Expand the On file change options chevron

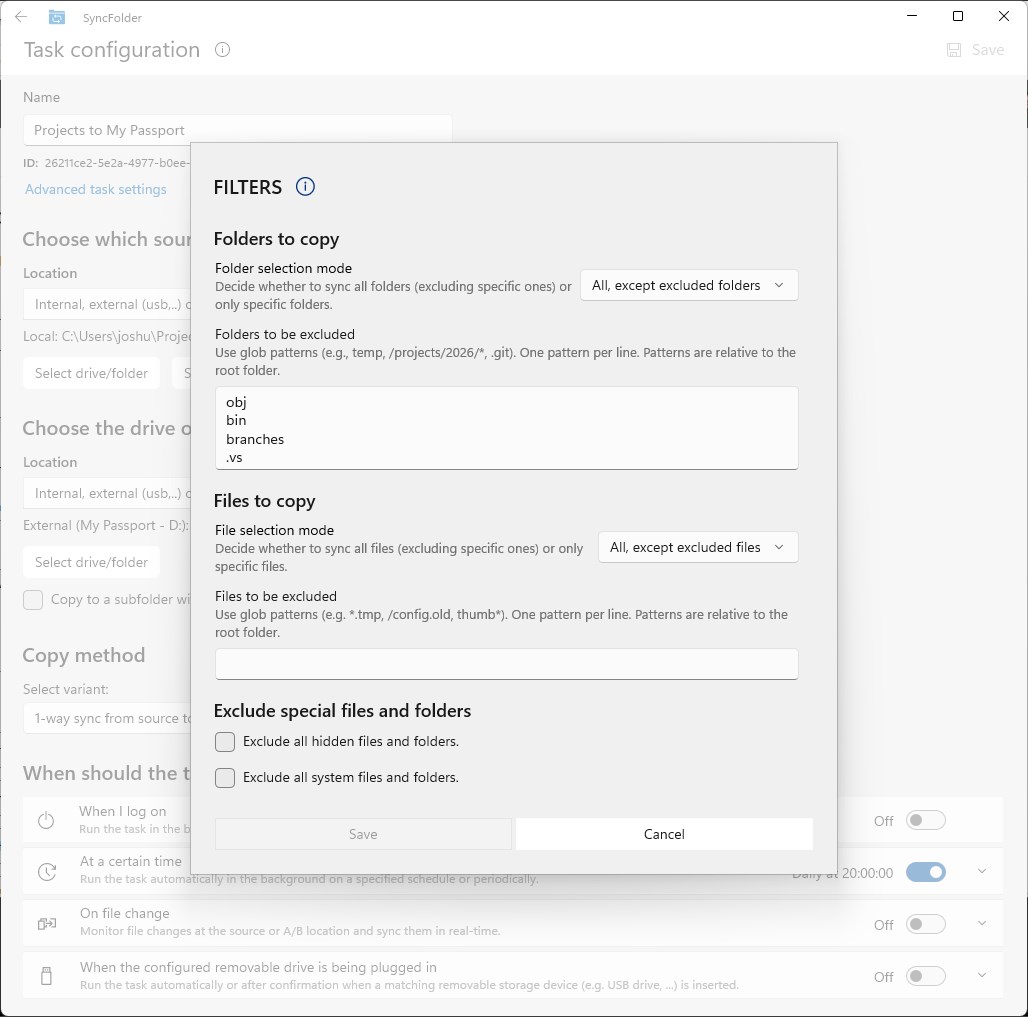pos(981,923)
